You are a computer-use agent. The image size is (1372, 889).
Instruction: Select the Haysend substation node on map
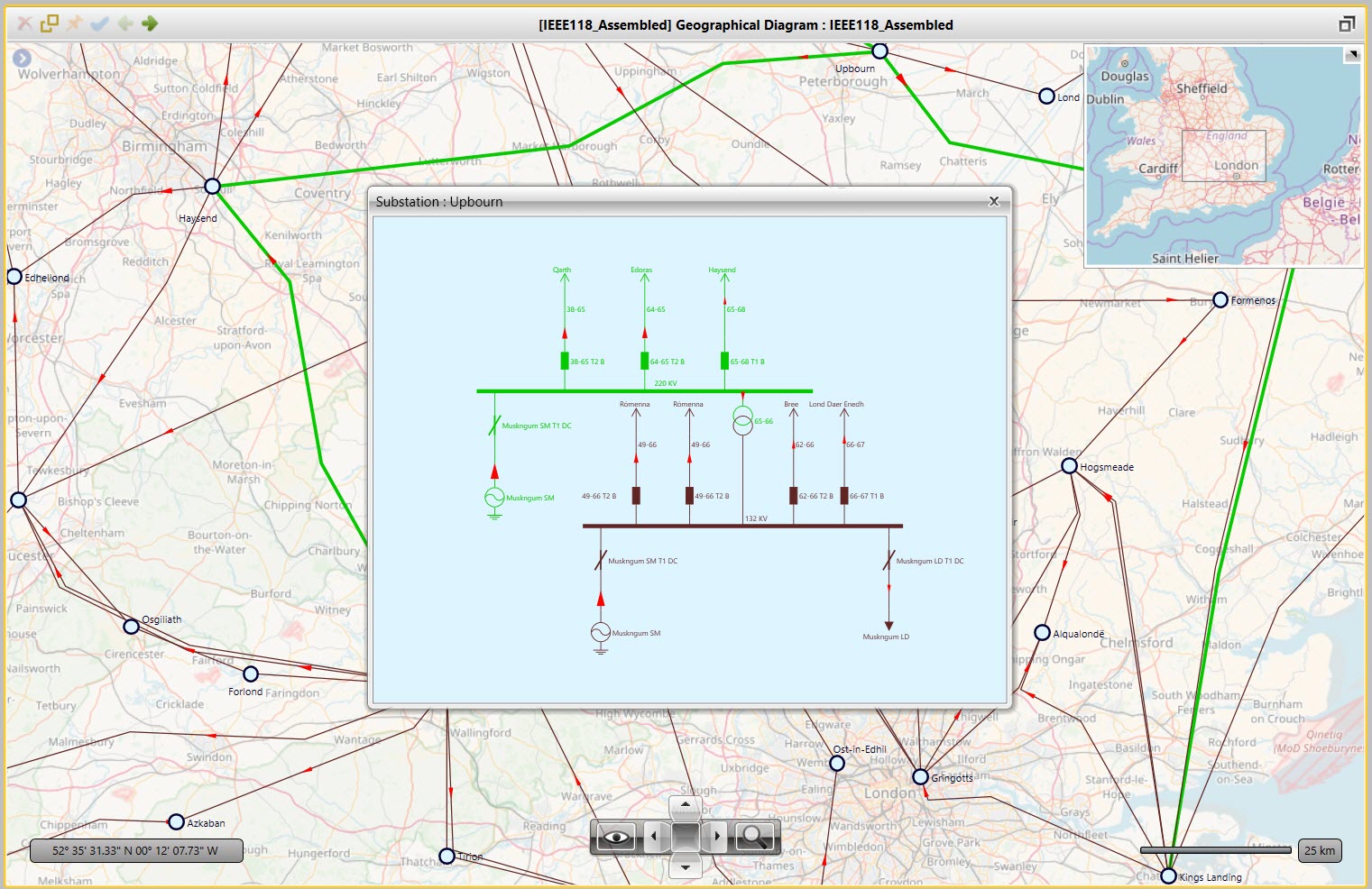pos(212,186)
